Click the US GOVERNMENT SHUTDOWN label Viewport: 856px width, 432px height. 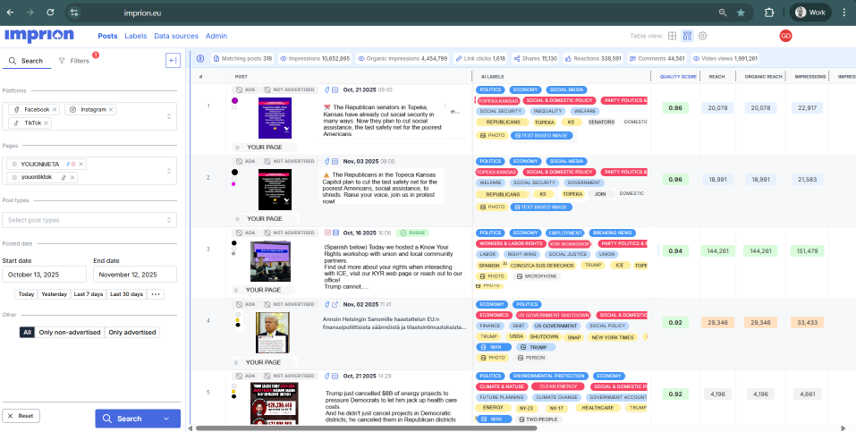point(552,315)
